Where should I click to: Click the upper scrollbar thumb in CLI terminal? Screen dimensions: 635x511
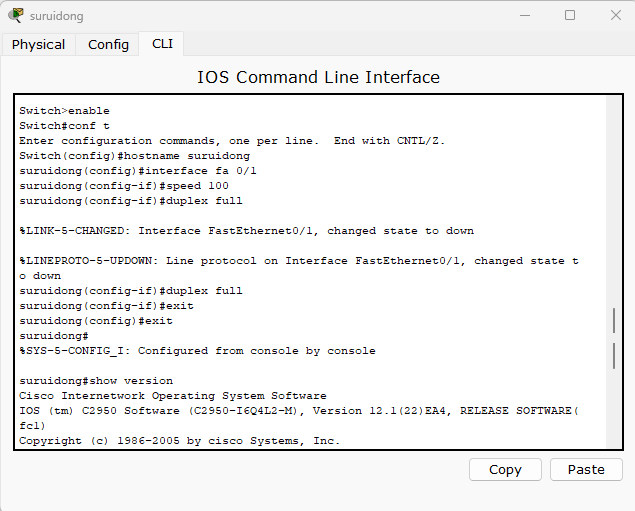tap(614, 321)
